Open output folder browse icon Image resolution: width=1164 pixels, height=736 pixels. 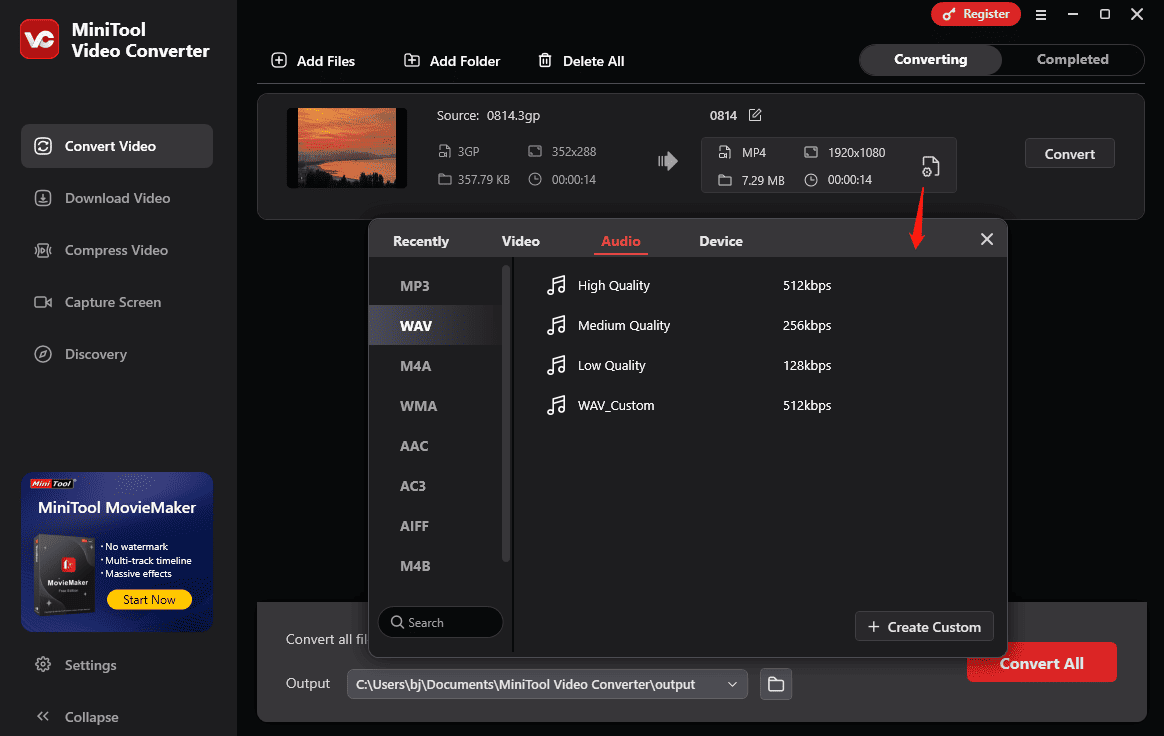tap(776, 684)
